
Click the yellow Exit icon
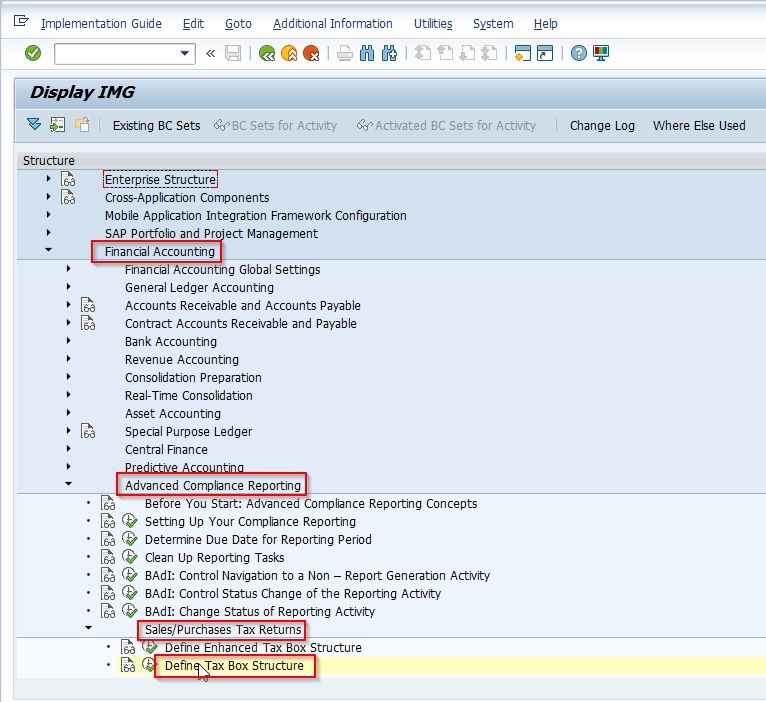click(289, 53)
